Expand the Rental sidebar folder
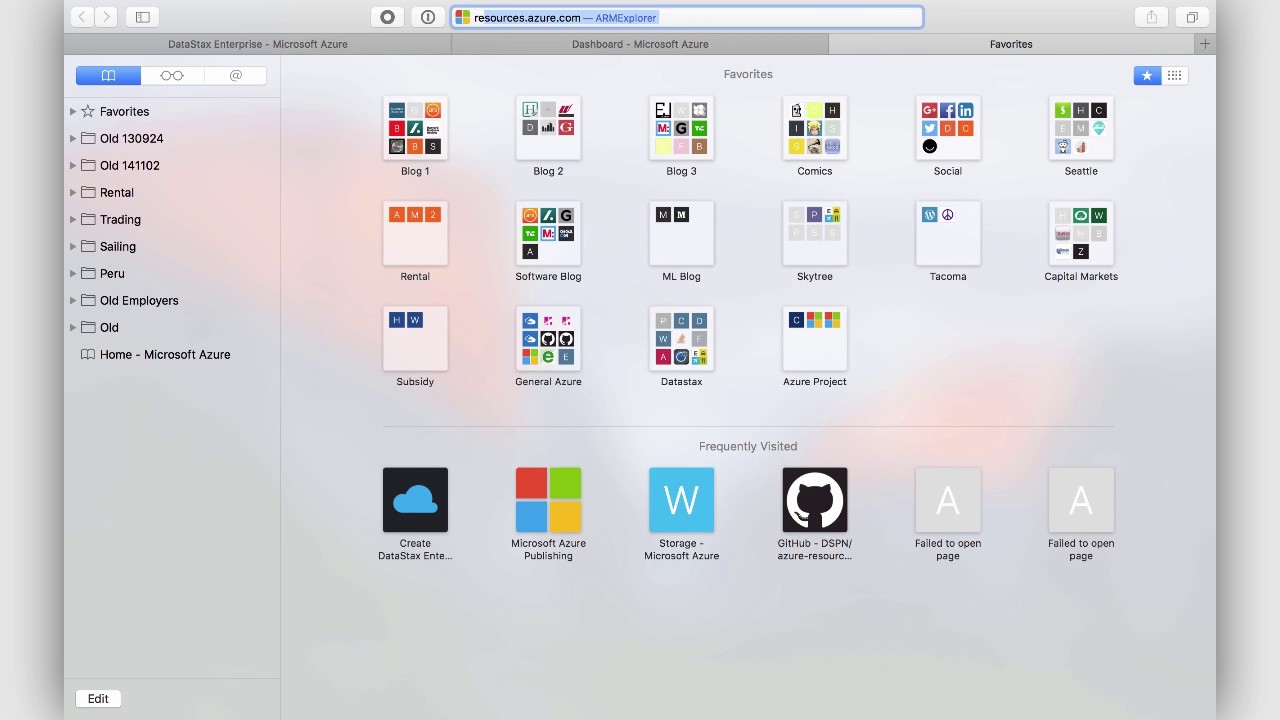 [73, 192]
